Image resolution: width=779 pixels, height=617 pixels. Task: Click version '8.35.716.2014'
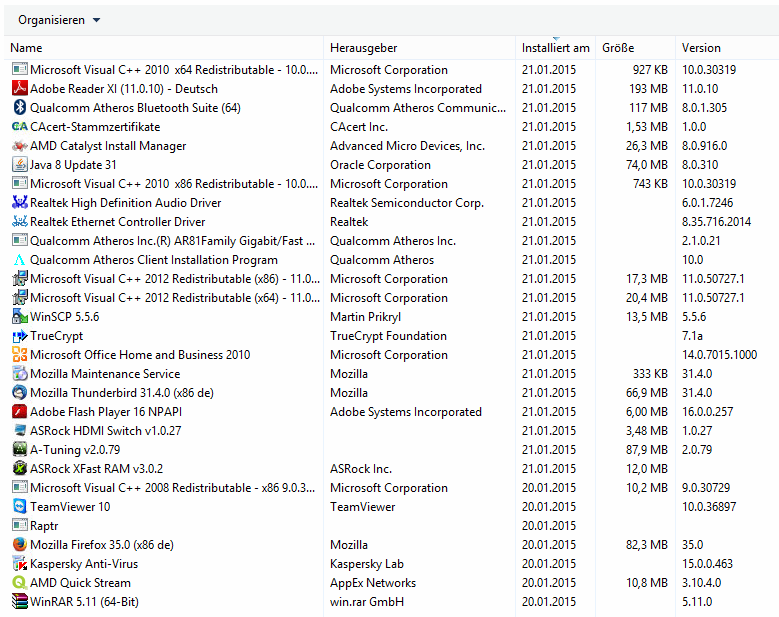716,222
